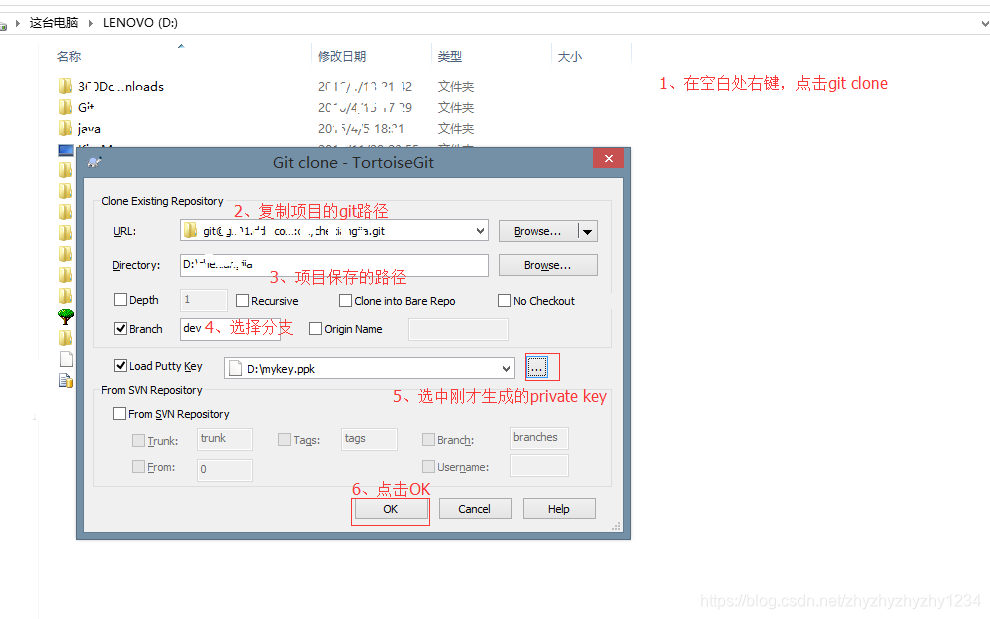Click the ellipsis button to pick Putty key
Screen dimensions: 990x619
537,368
